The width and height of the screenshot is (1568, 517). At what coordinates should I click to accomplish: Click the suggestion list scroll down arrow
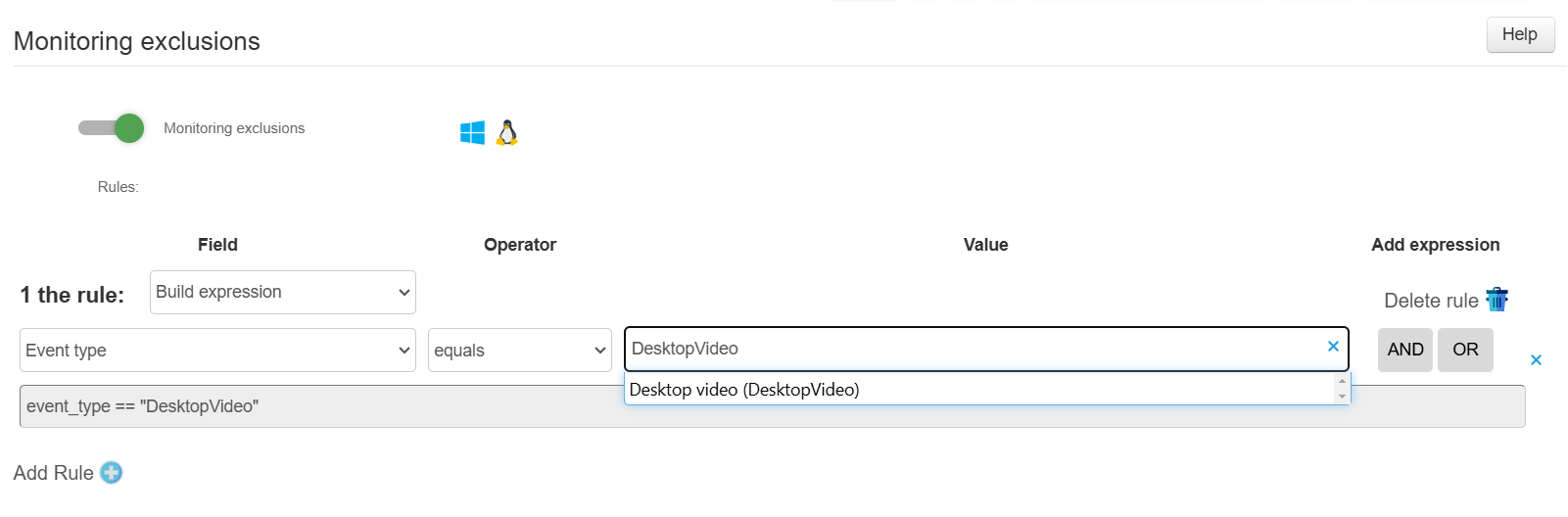pos(1342,397)
